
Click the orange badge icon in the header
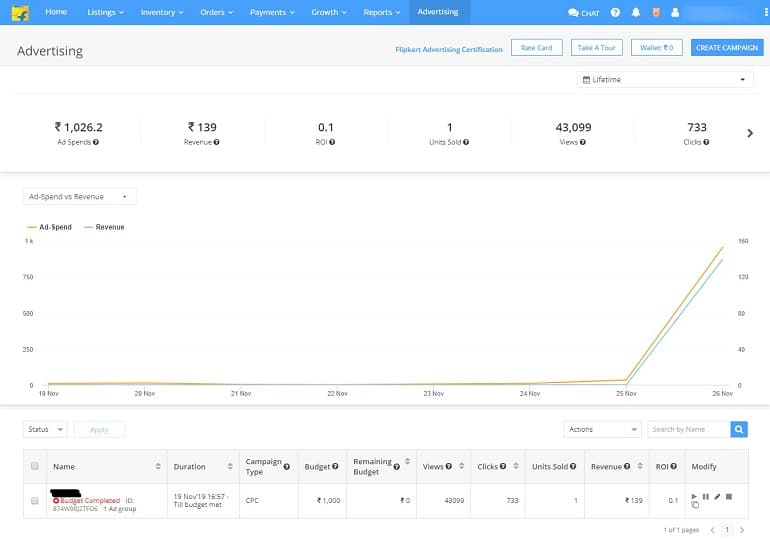pos(656,12)
